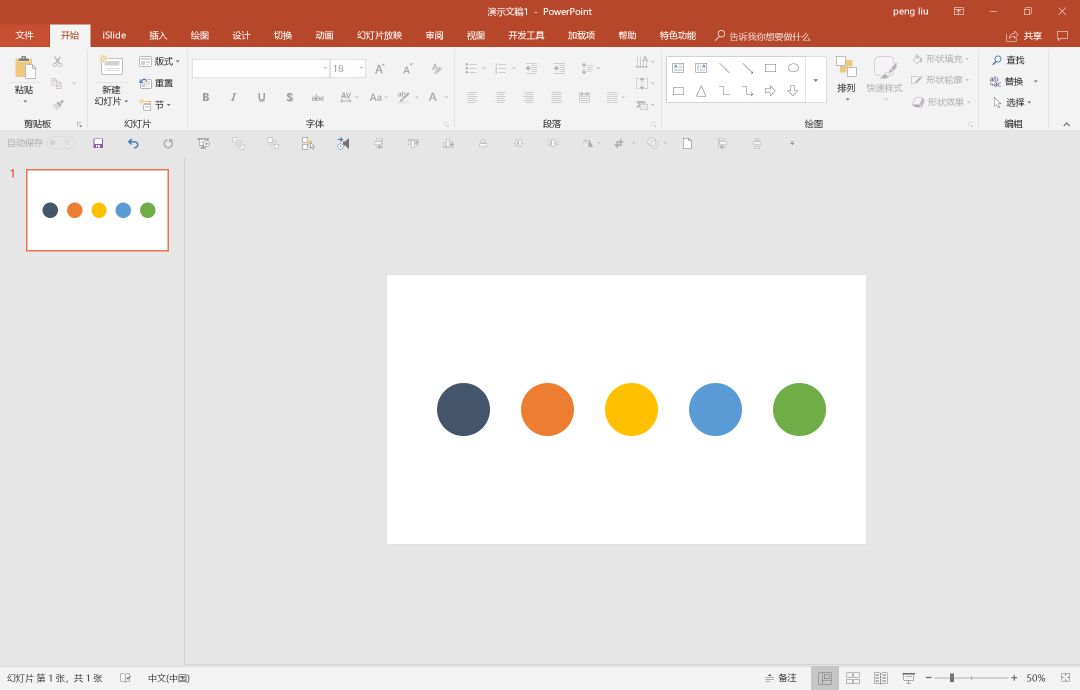The width and height of the screenshot is (1080, 690).
Task: Click the 重置 reset button
Action: click(157, 83)
